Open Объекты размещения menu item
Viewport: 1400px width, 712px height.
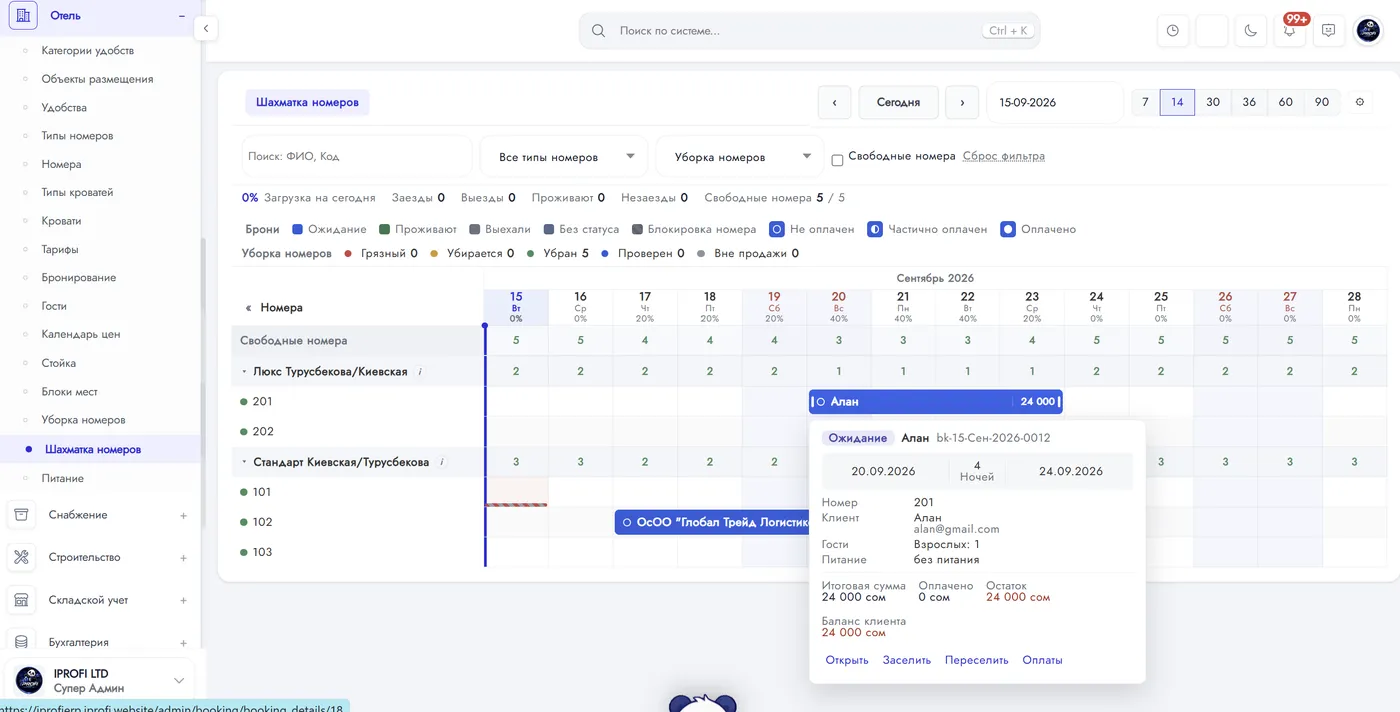[97, 79]
